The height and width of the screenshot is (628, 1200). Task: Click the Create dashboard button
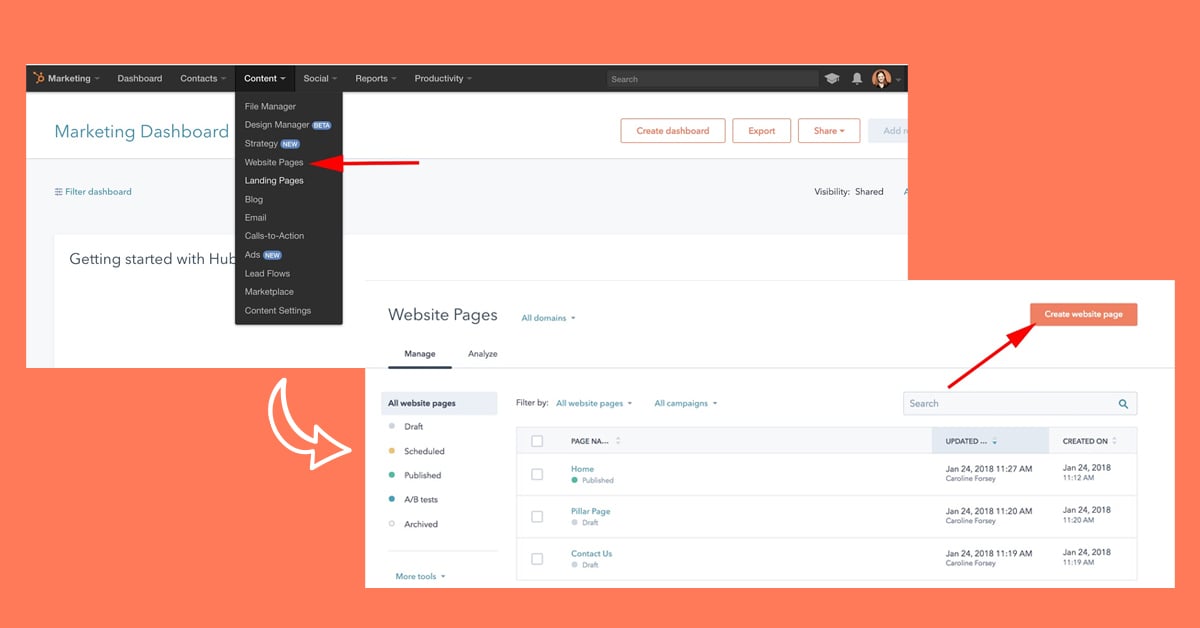(673, 131)
